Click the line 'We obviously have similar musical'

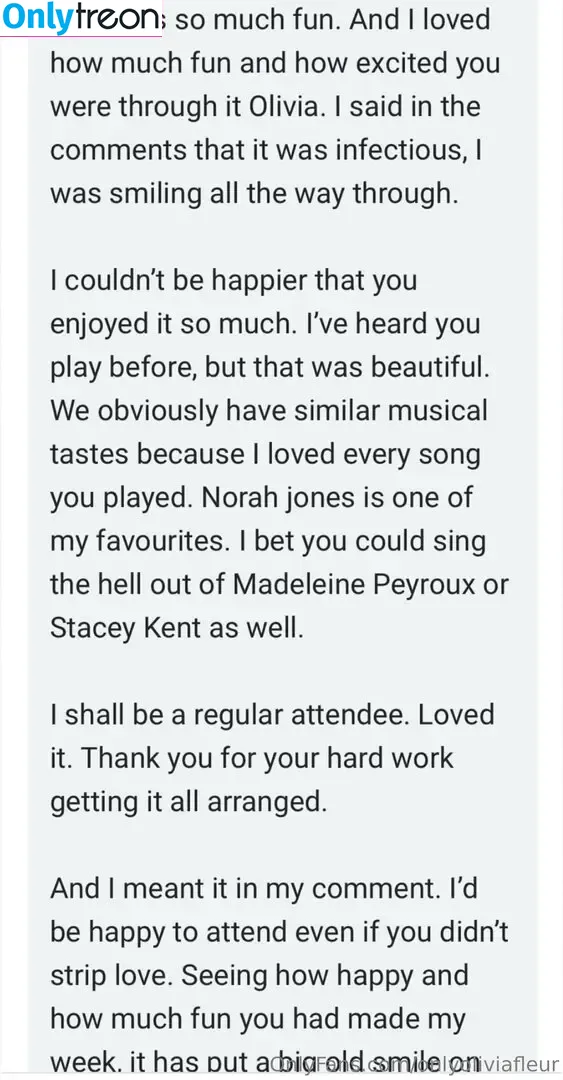pyautogui.click(x=269, y=411)
